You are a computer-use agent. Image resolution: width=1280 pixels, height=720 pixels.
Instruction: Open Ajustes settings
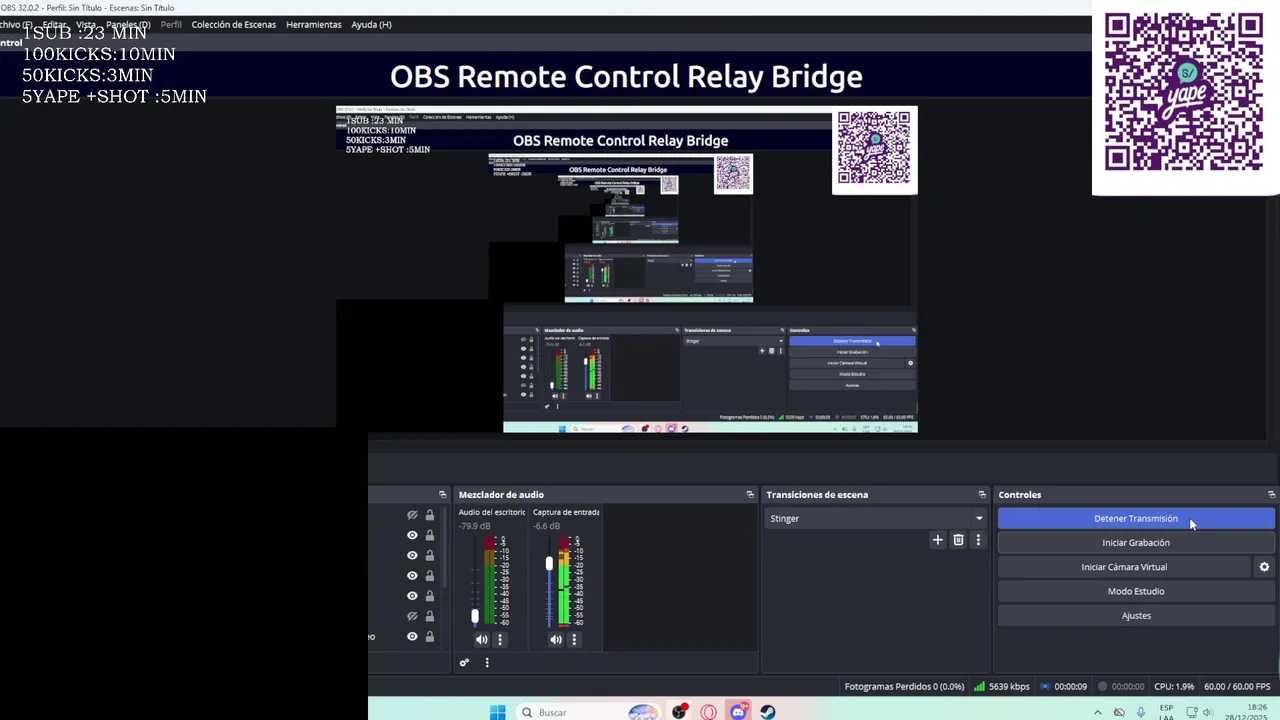[x=1136, y=616]
